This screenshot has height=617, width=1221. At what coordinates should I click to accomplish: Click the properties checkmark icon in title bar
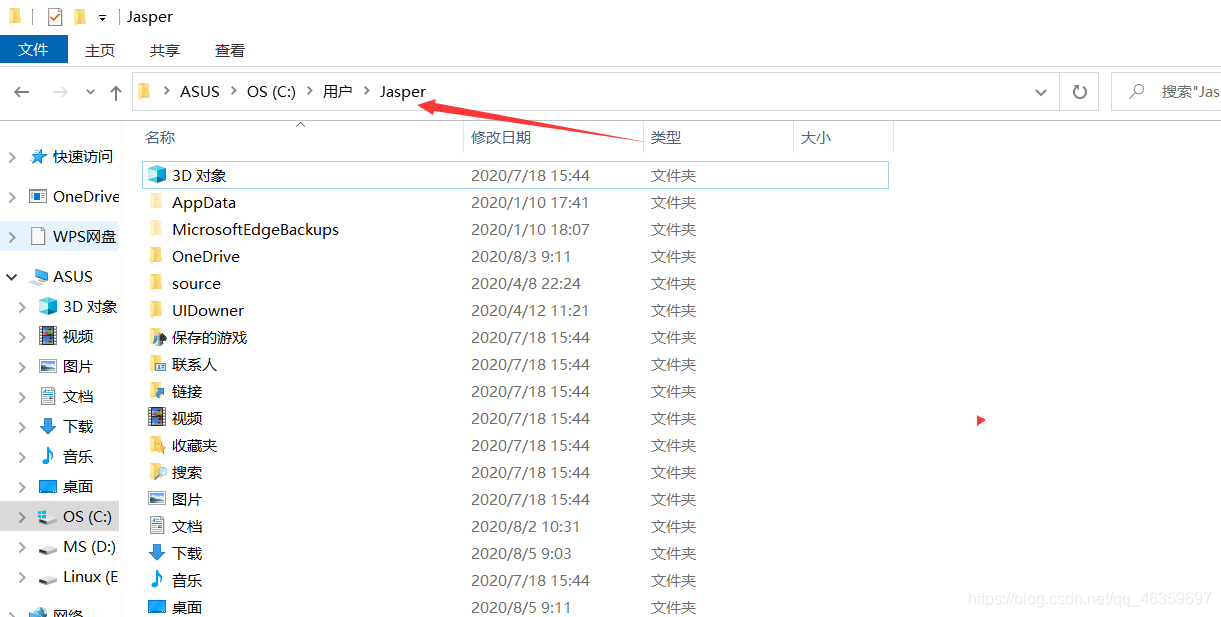pyautogui.click(x=55, y=17)
